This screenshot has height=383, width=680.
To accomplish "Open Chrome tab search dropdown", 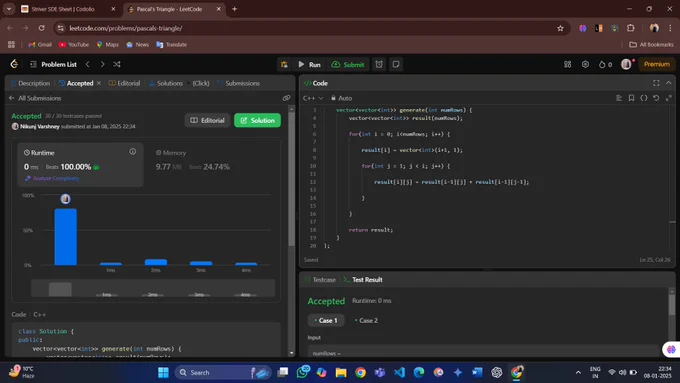I will 9,9.
